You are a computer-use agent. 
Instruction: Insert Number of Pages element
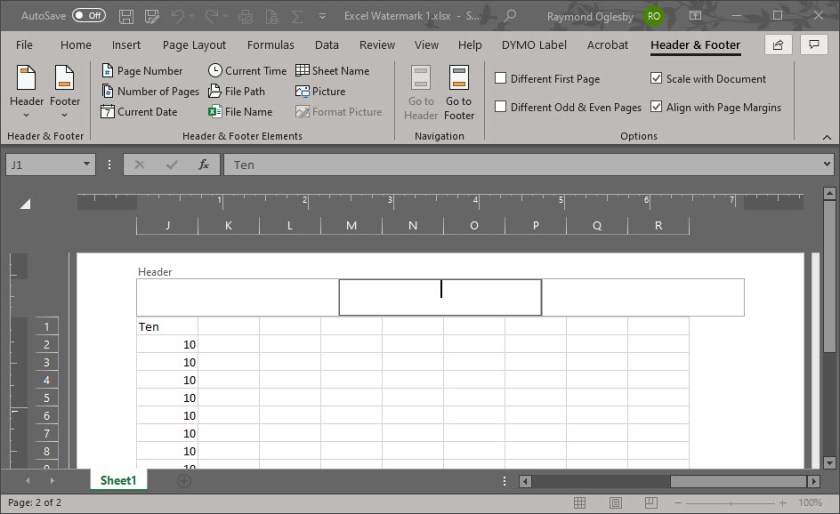click(x=150, y=91)
